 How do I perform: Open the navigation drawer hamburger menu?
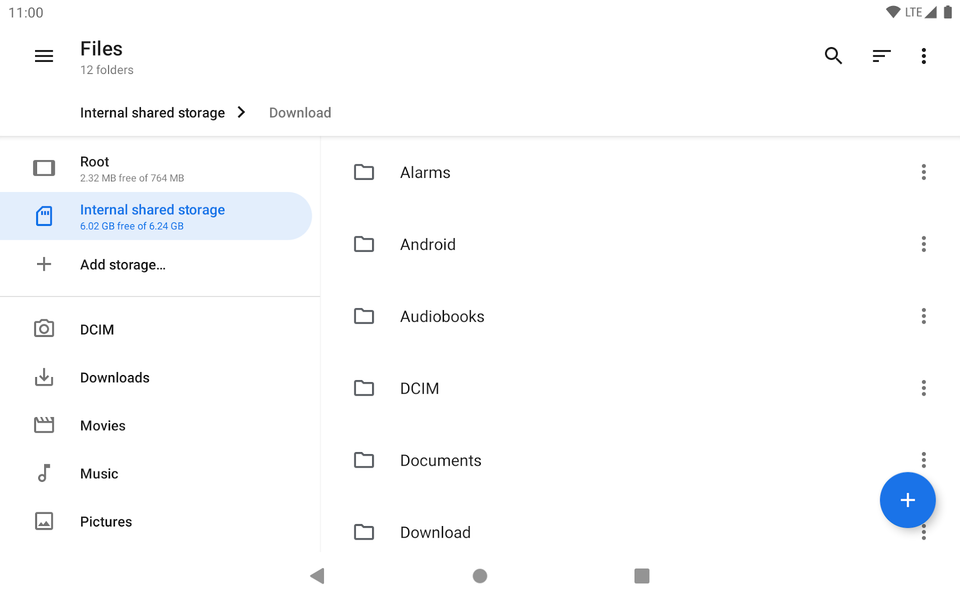tap(44, 56)
